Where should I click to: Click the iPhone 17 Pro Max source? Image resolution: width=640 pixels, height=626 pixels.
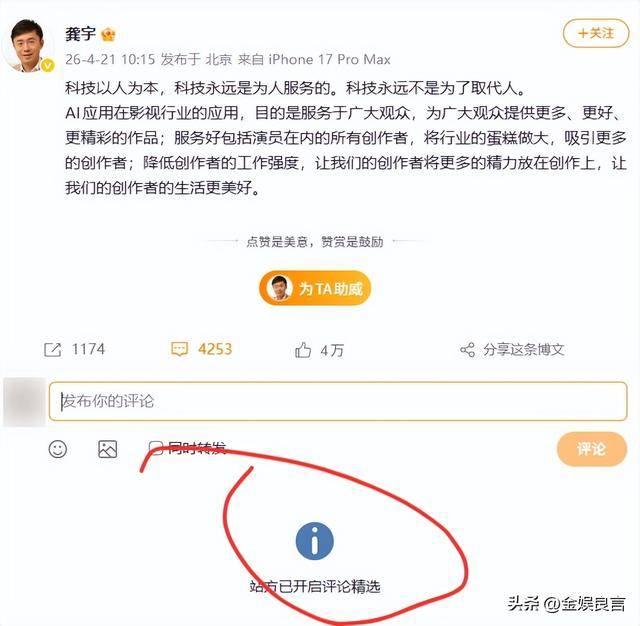(x=329, y=60)
